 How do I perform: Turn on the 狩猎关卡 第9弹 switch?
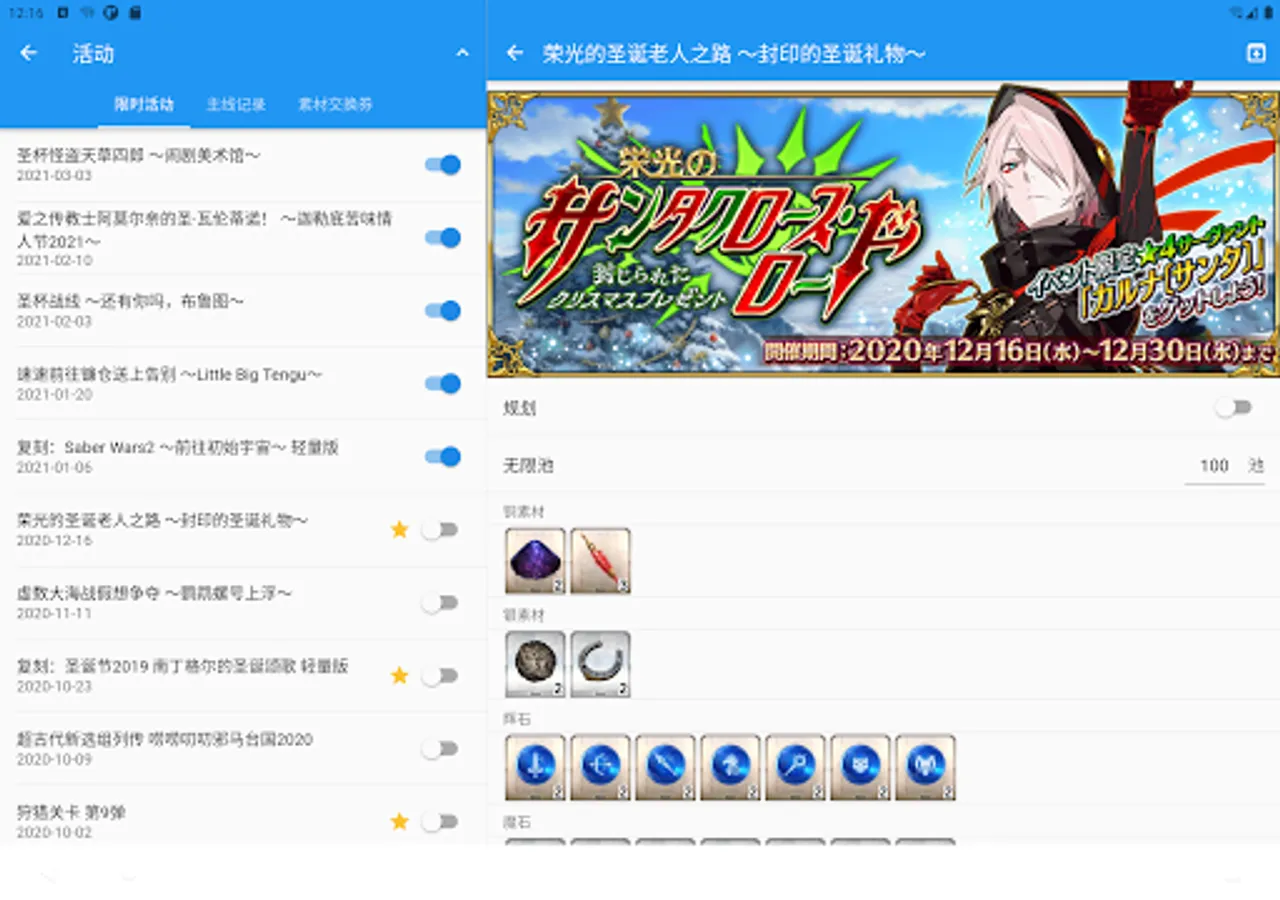pos(439,822)
